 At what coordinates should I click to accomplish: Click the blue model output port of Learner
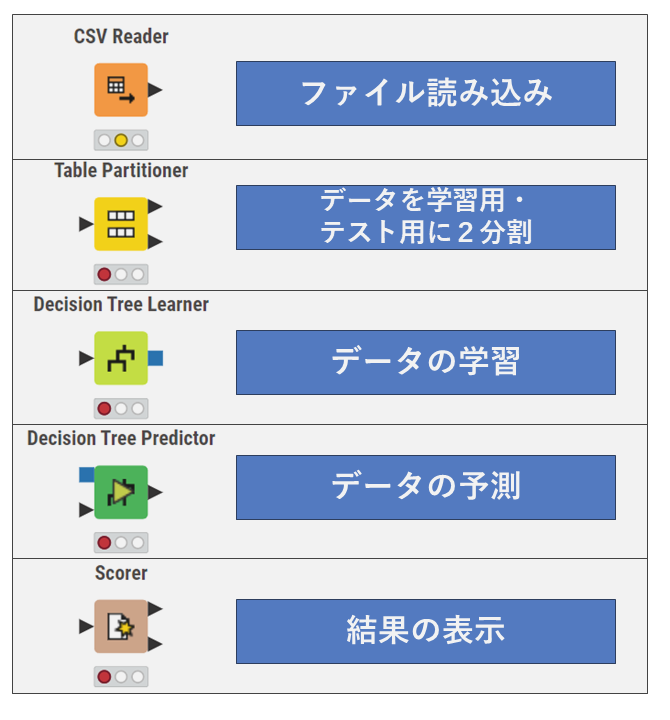pyautogui.click(x=155, y=358)
